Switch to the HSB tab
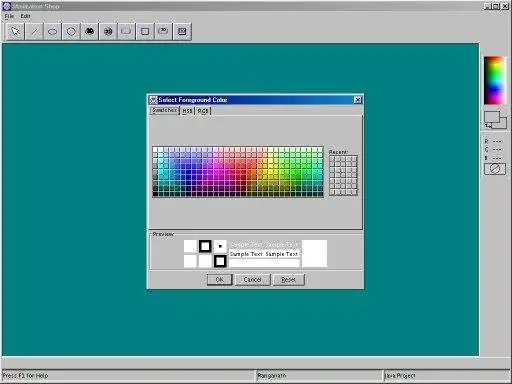This screenshot has width=512, height=384. [x=187, y=111]
